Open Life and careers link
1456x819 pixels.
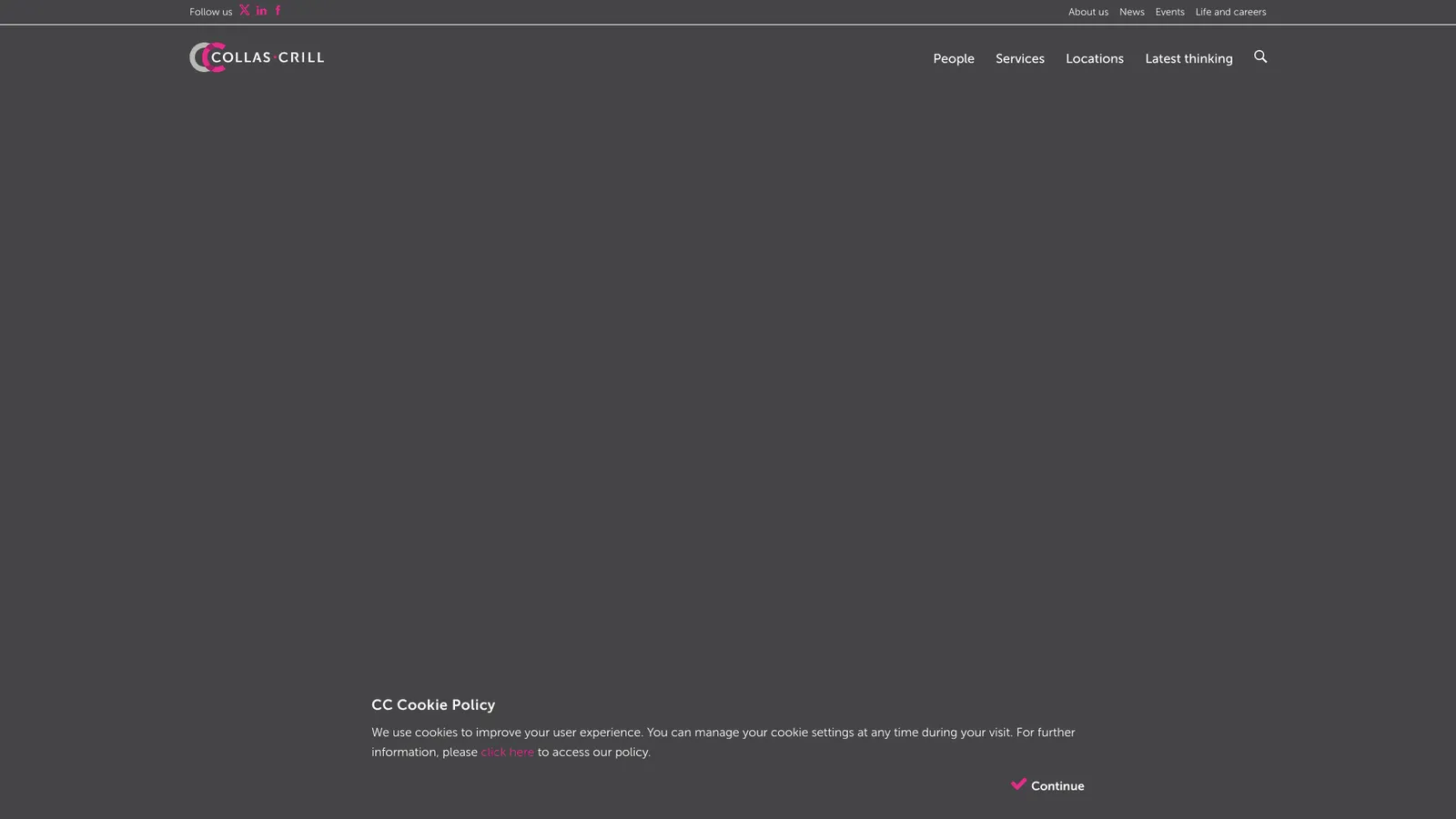pos(1230,12)
